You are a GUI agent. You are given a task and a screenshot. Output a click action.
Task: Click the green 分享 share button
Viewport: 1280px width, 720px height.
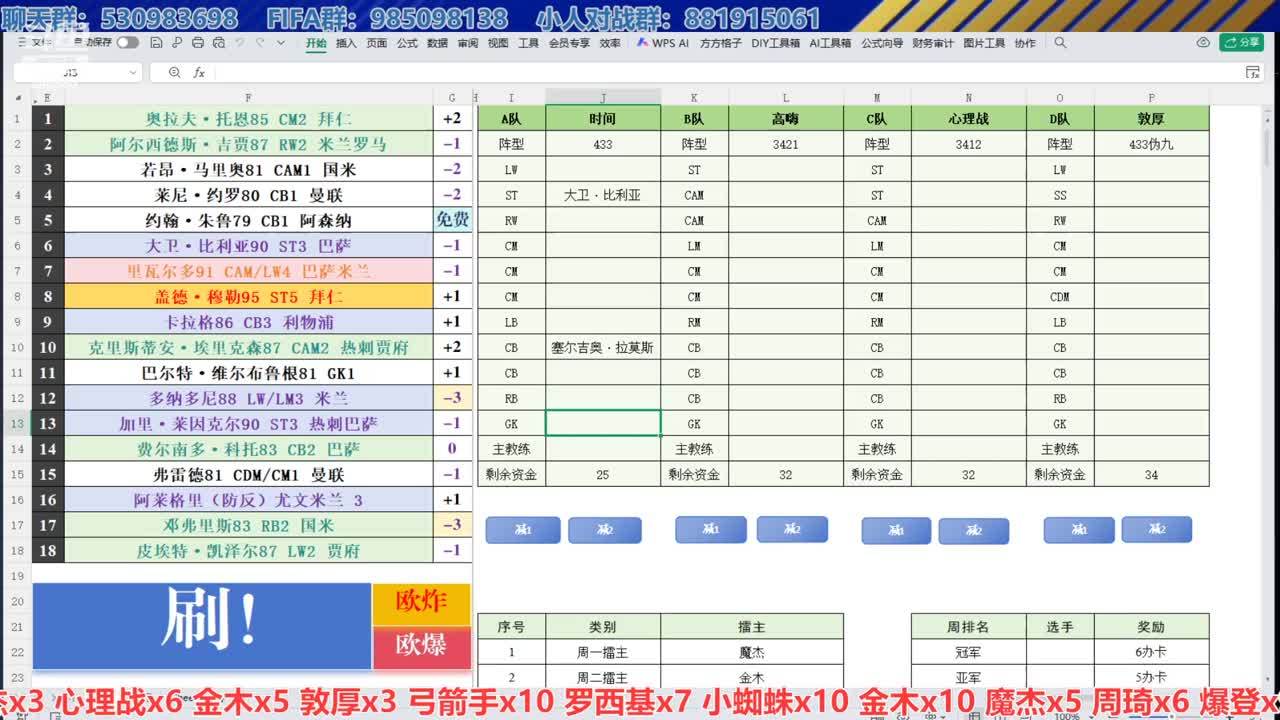(x=1241, y=42)
